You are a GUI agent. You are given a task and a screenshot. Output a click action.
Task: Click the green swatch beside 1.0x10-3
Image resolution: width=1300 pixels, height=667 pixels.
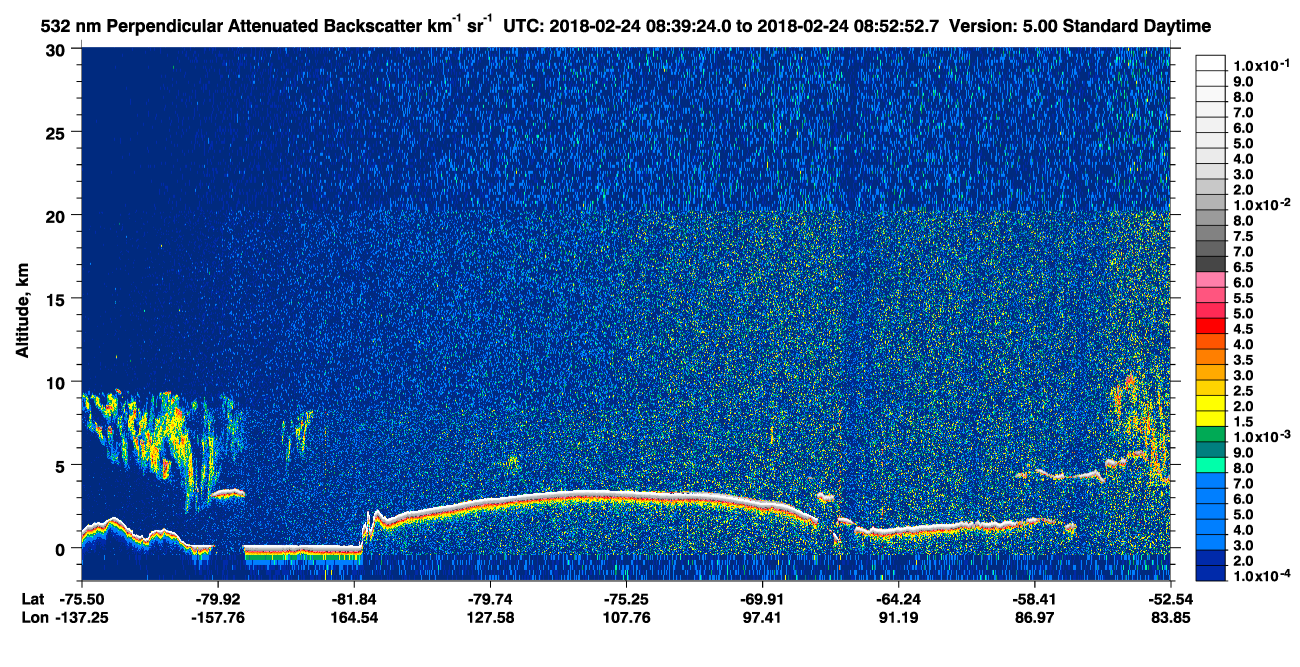1210,436
